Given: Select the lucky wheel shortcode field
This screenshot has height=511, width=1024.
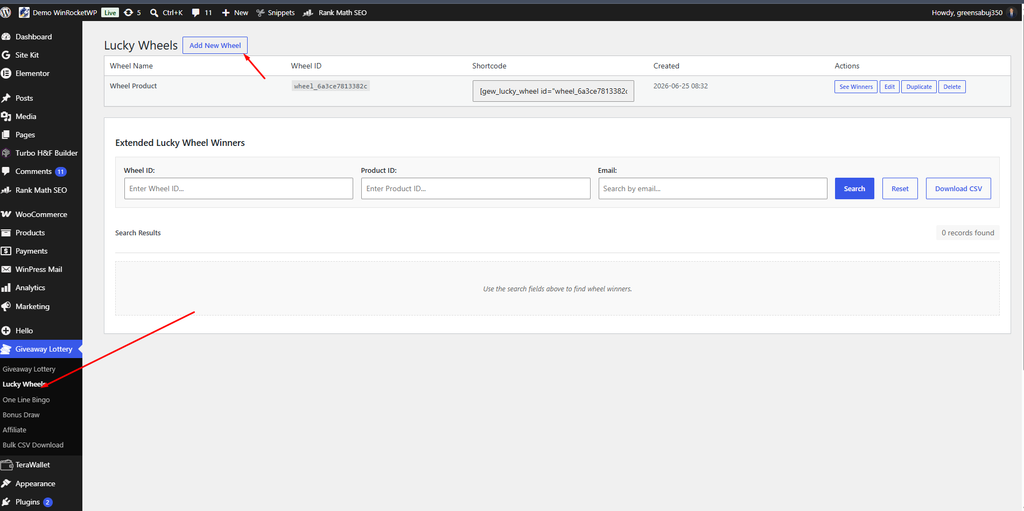Looking at the screenshot, I should [x=553, y=91].
